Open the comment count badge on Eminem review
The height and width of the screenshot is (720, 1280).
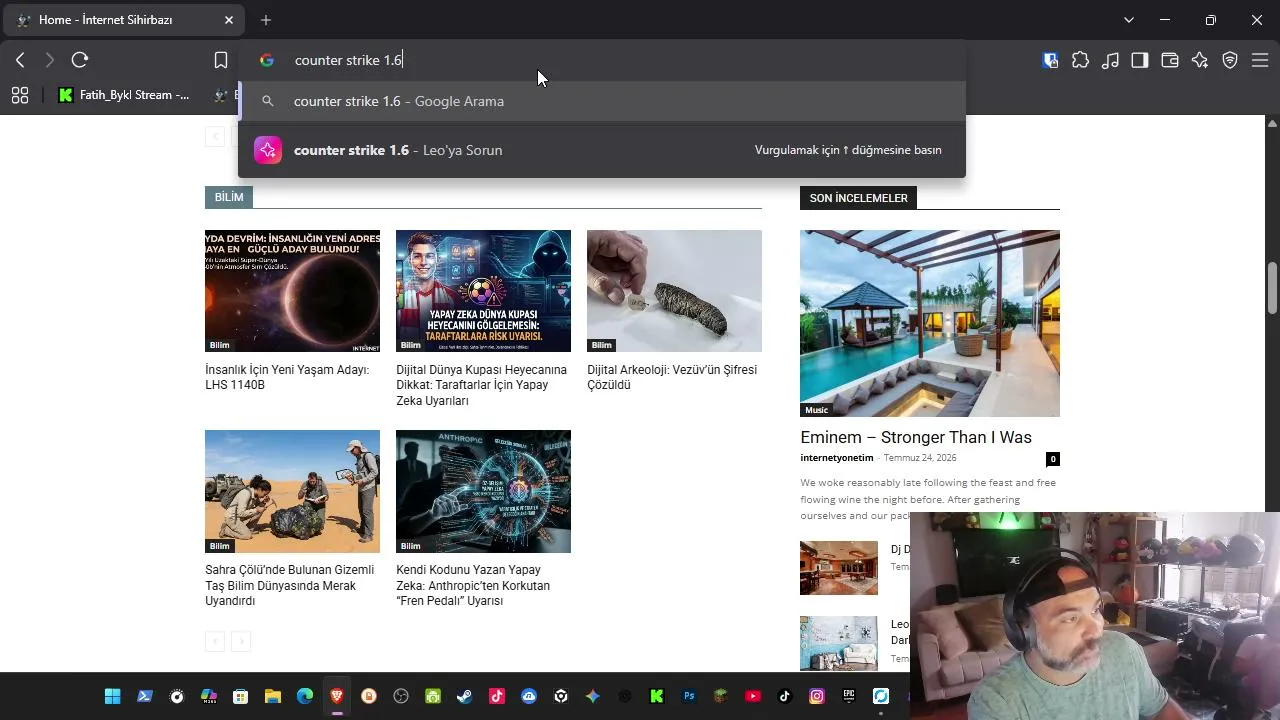pos(1053,459)
